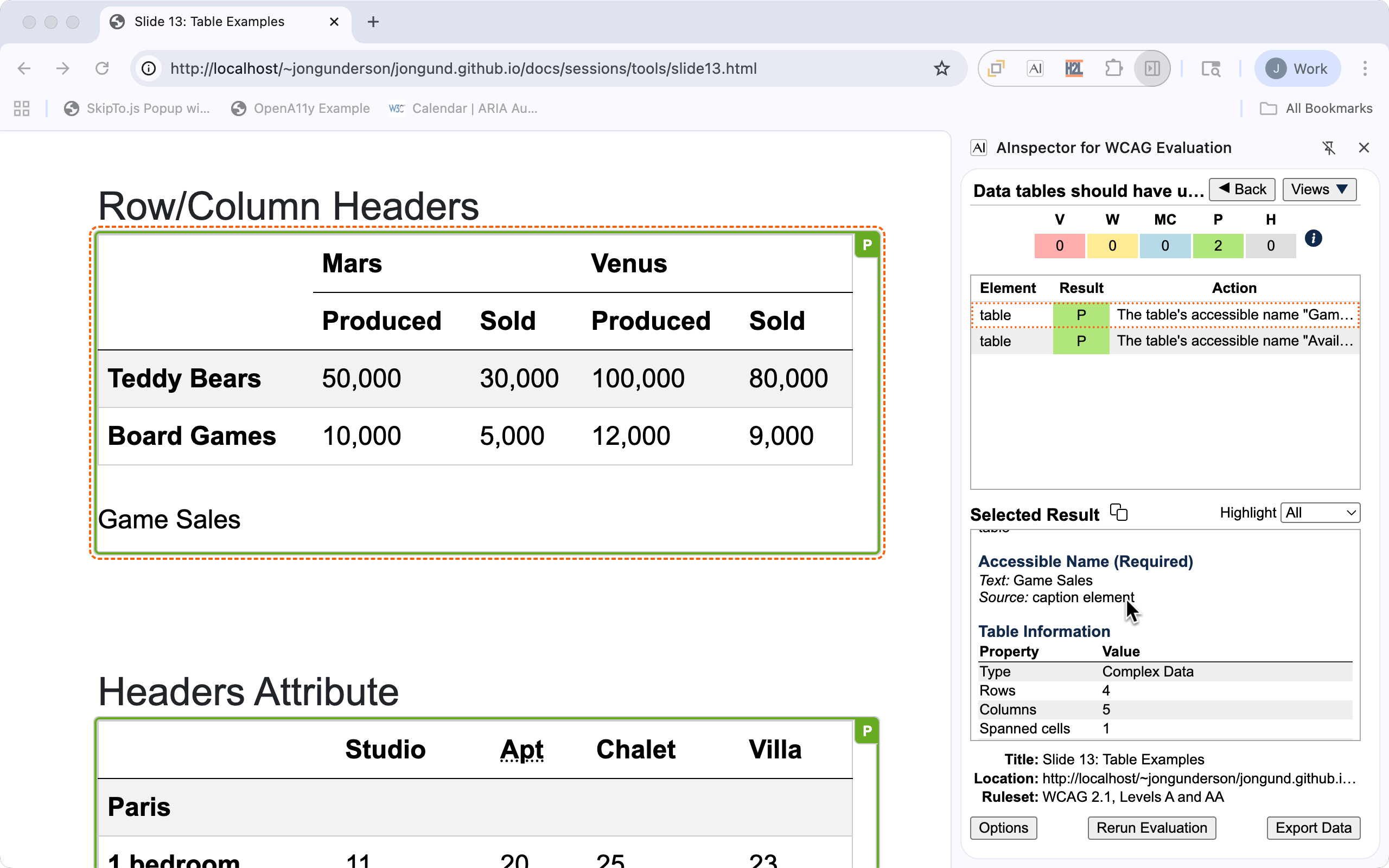The width and height of the screenshot is (1389, 868).
Task: Click the rule information icon
Action: (x=1313, y=238)
